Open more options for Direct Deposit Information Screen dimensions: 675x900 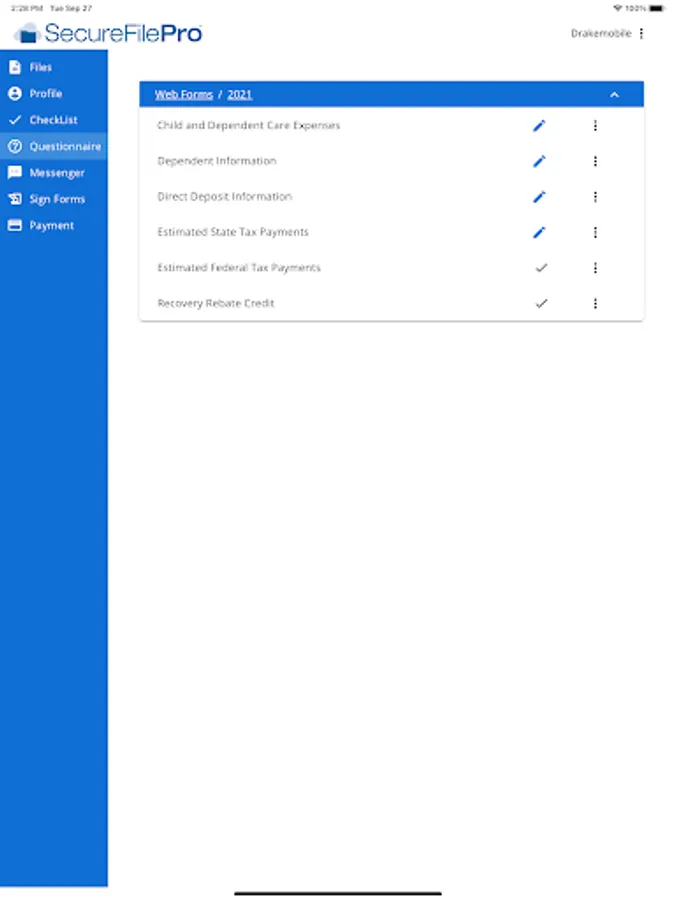(x=595, y=197)
